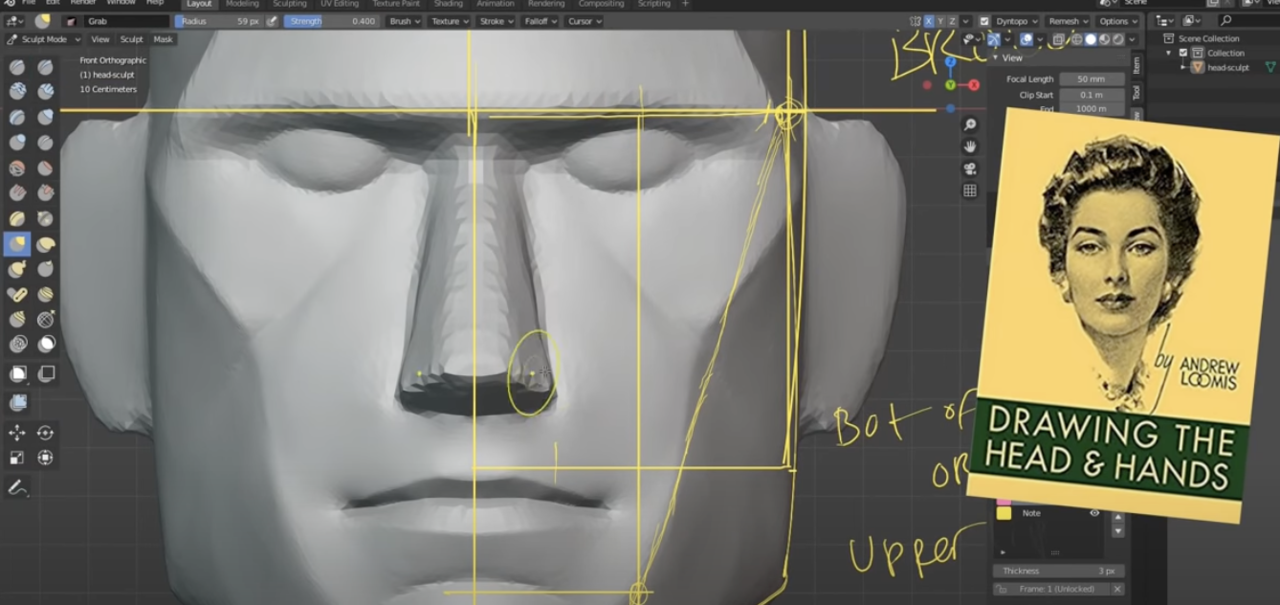Click the highlighted Grab brush tool
Screen dimensions: 1280x605
pyautogui.click(x=17, y=244)
